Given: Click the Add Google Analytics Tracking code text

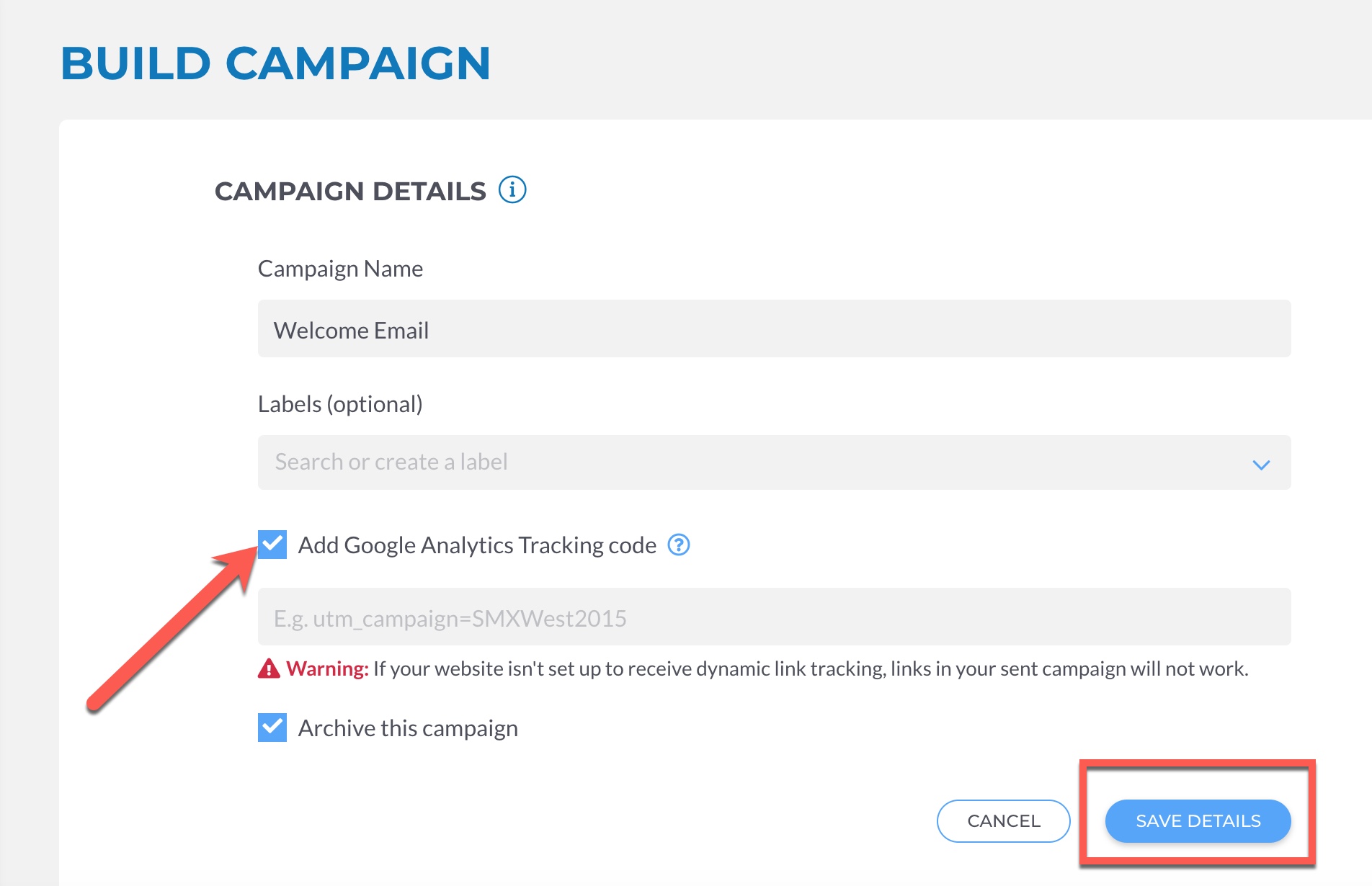Looking at the screenshot, I should point(477,545).
